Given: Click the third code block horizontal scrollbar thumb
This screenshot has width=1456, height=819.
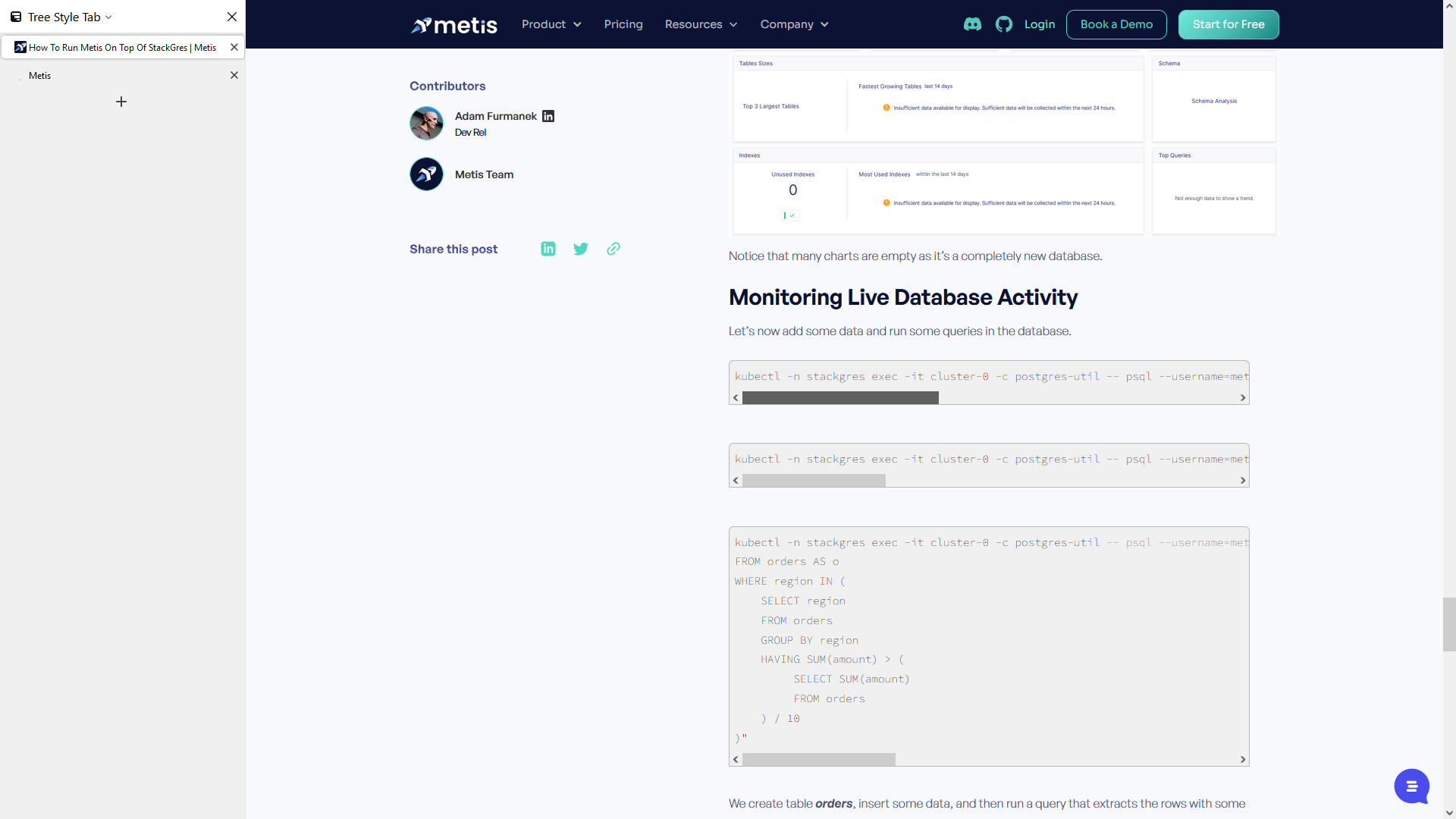Looking at the screenshot, I should [819, 760].
